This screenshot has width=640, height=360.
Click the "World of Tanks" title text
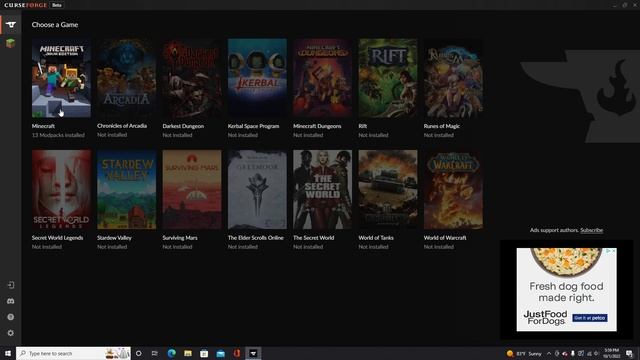[376, 238]
